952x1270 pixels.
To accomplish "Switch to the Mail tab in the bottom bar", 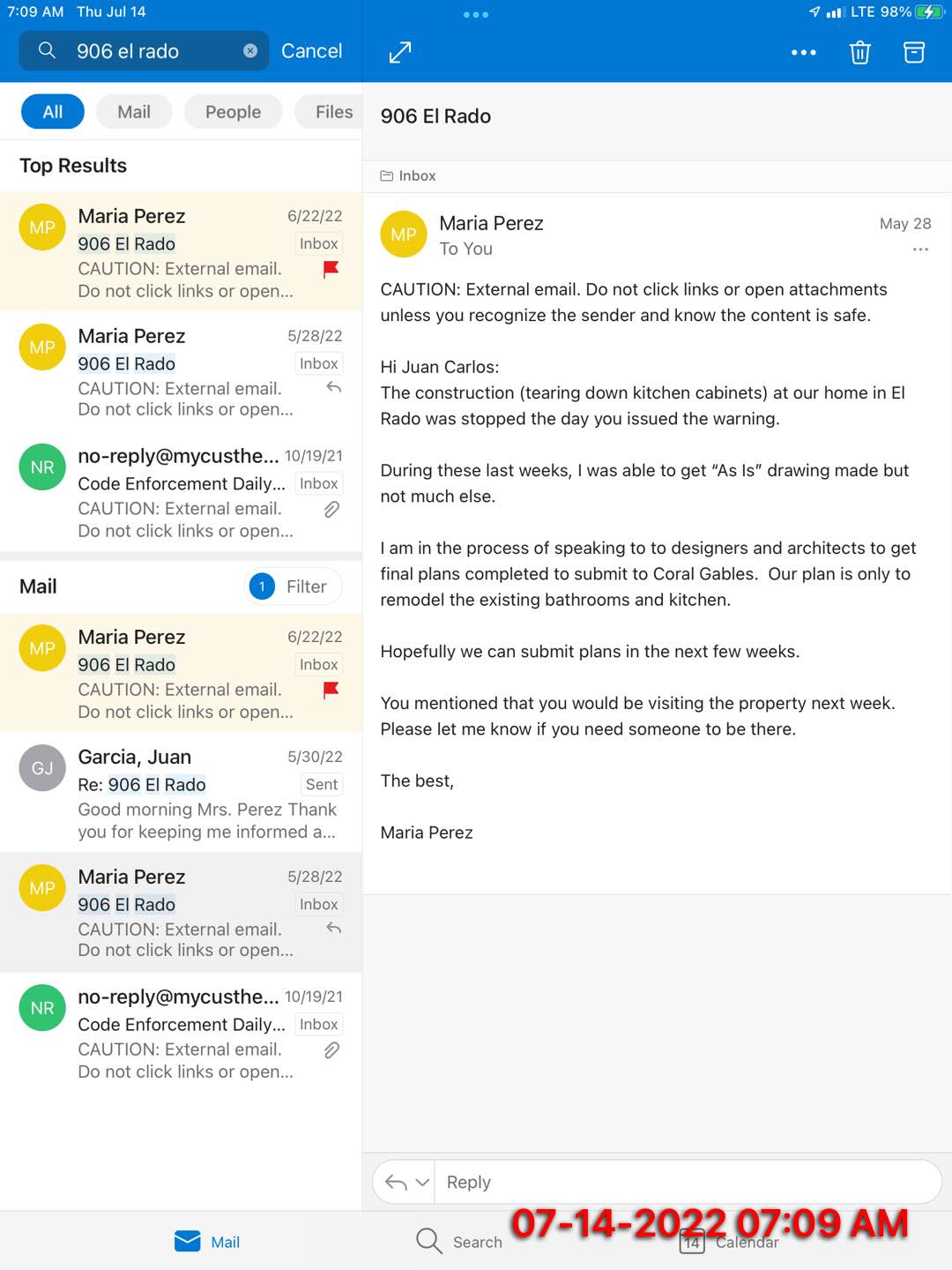I will (207, 1242).
